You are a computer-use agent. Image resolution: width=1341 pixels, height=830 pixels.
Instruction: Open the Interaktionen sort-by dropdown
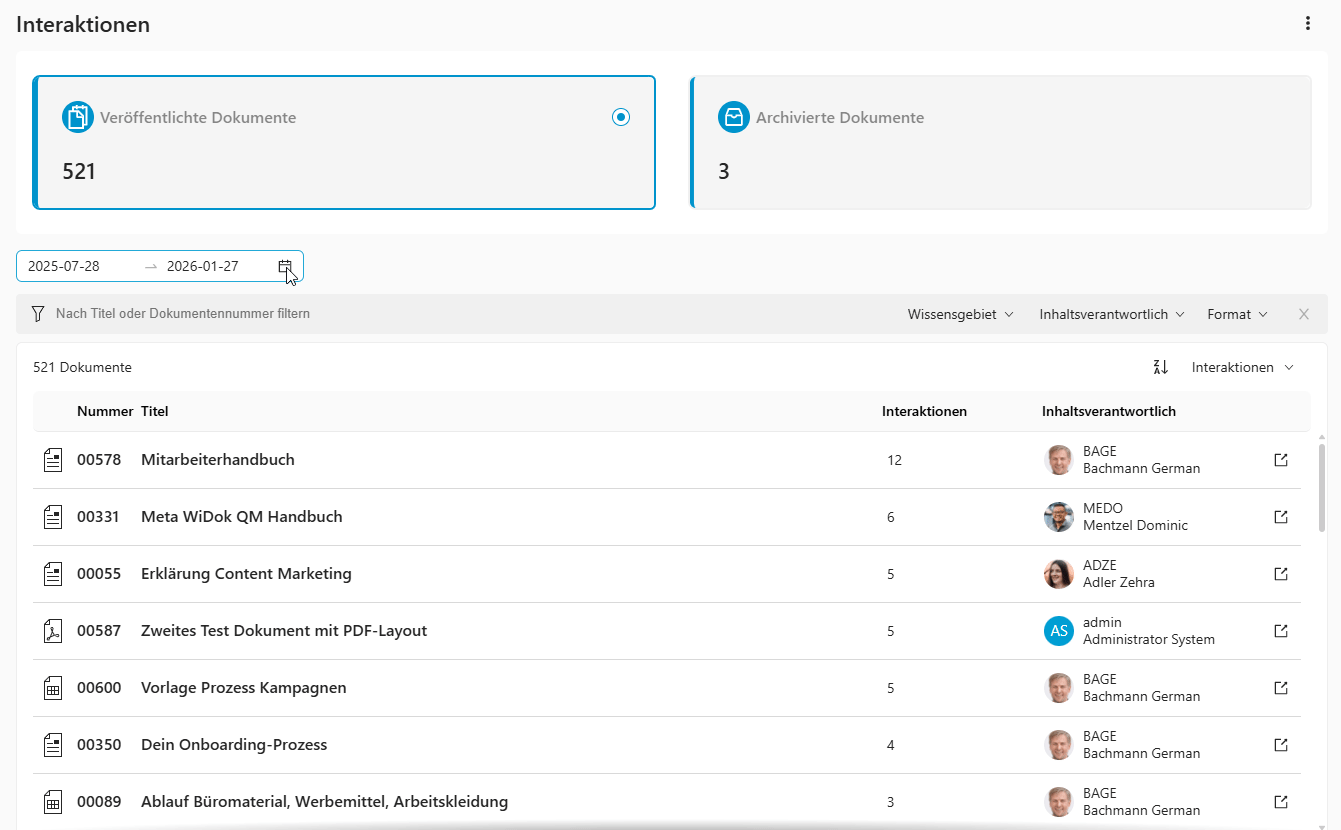(x=1242, y=368)
